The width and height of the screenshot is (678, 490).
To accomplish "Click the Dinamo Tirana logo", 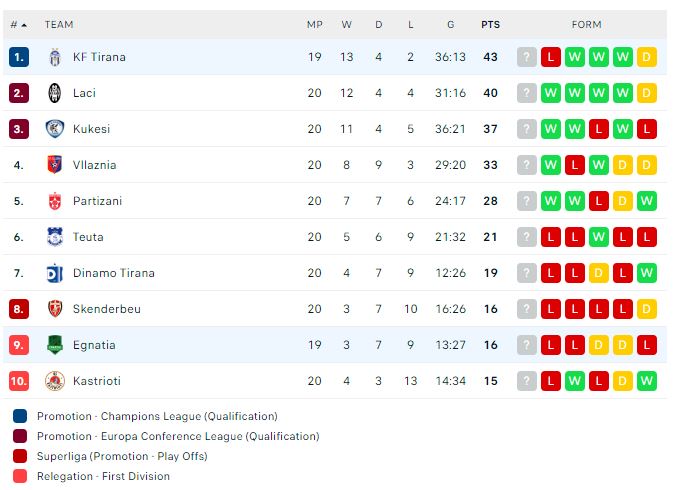I will (x=55, y=273).
